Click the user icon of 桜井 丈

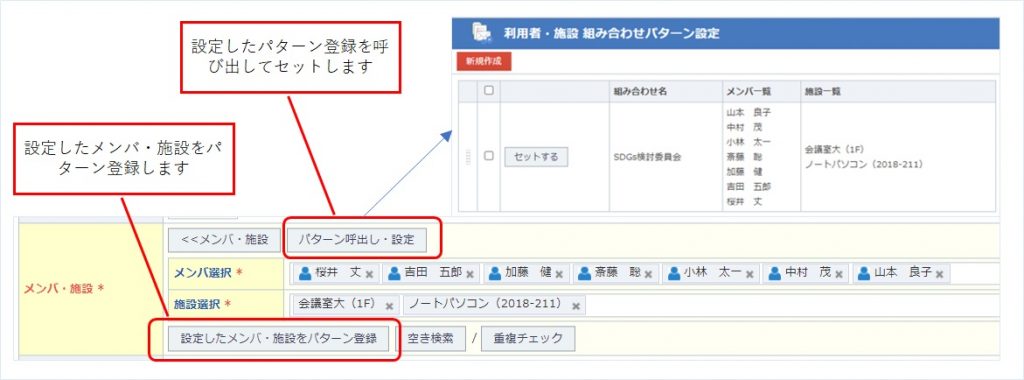pos(305,273)
